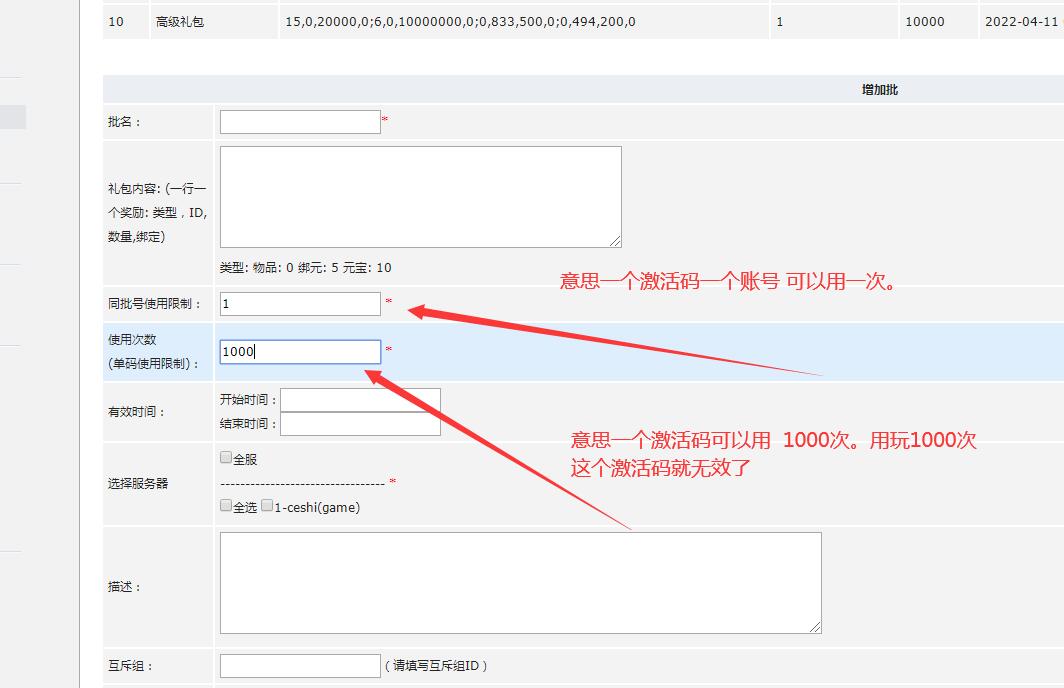Click the reward string starting with 15,0,20000
1064x688 pixels.
pos(459,21)
